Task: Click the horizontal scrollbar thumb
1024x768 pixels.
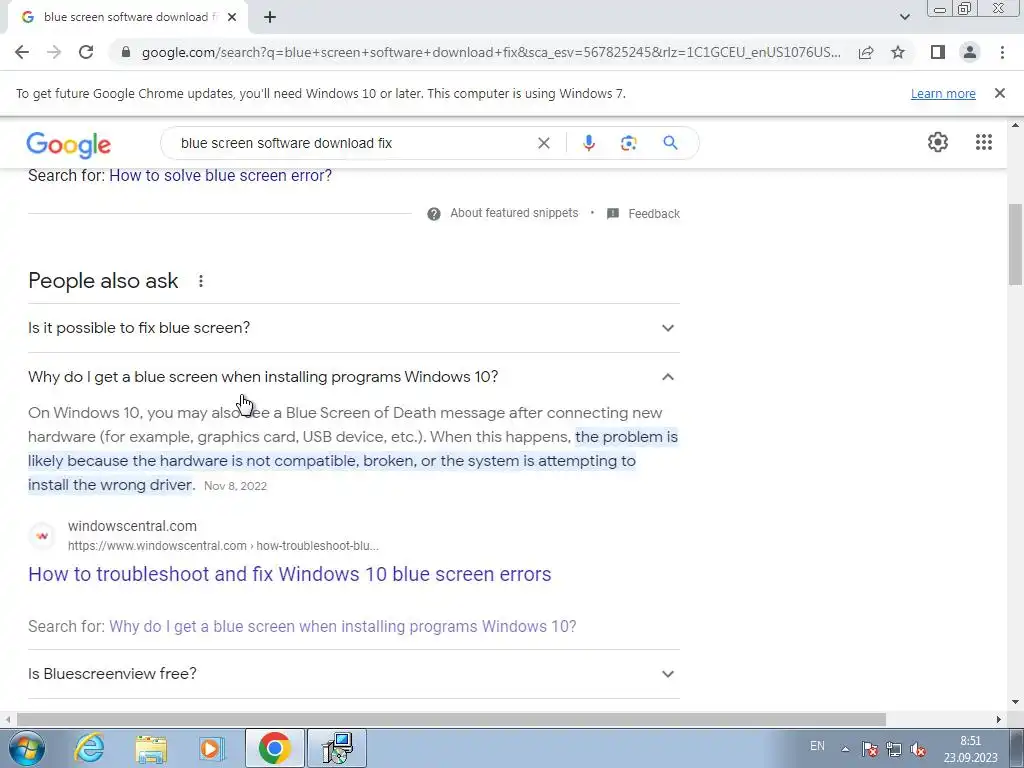Action: (451, 719)
